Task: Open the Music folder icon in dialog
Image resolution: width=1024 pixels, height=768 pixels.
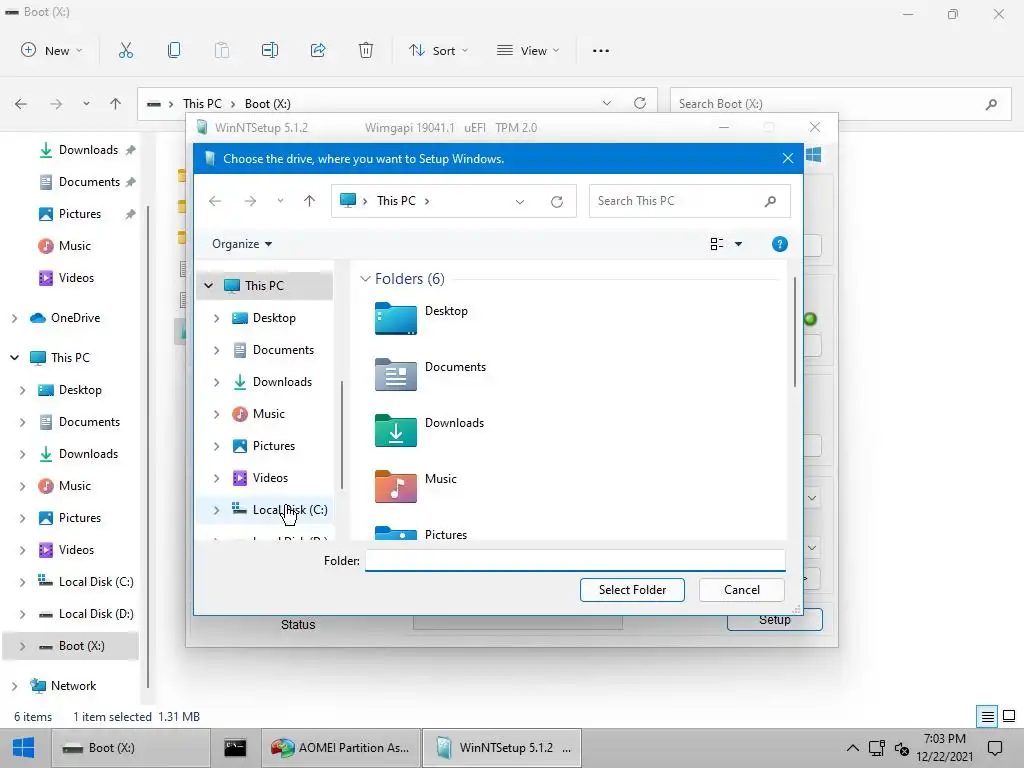Action: (x=395, y=487)
